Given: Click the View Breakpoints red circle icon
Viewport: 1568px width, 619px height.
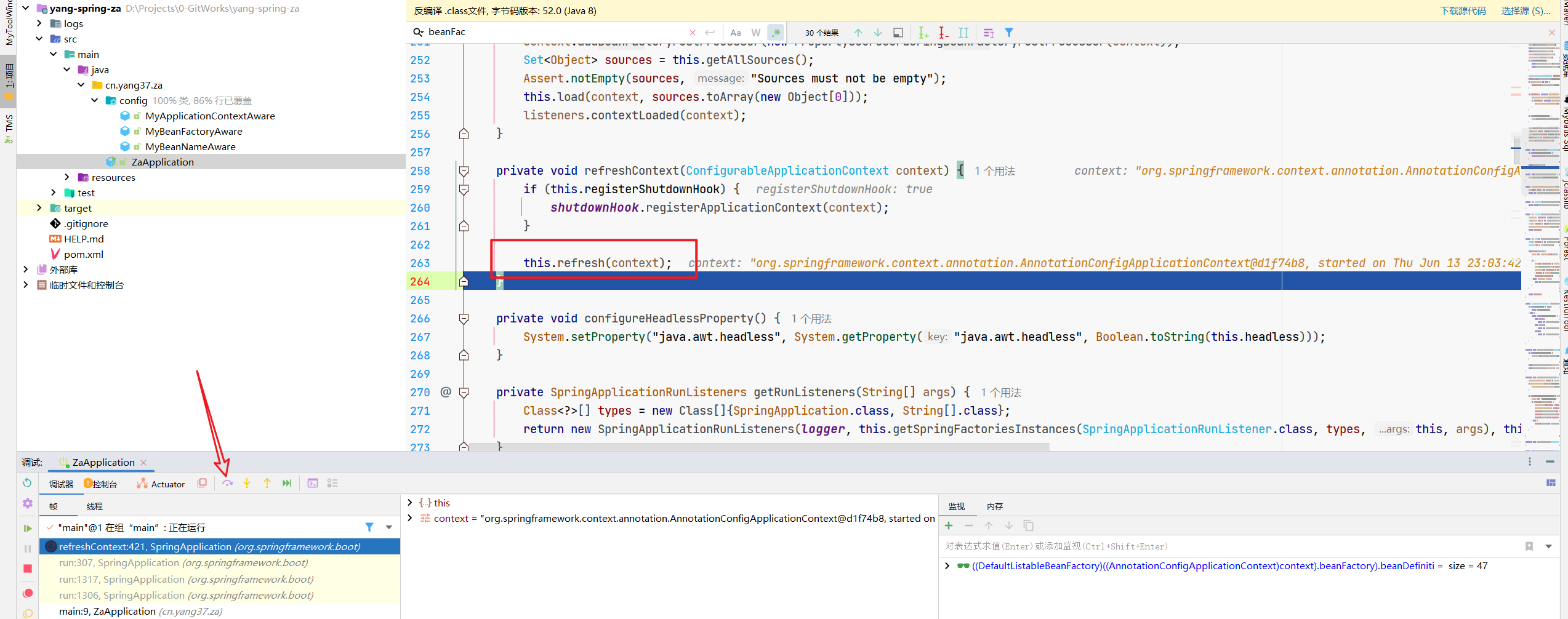Looking at the screenshot, I should pyautogui.click(x=27, y=593).
